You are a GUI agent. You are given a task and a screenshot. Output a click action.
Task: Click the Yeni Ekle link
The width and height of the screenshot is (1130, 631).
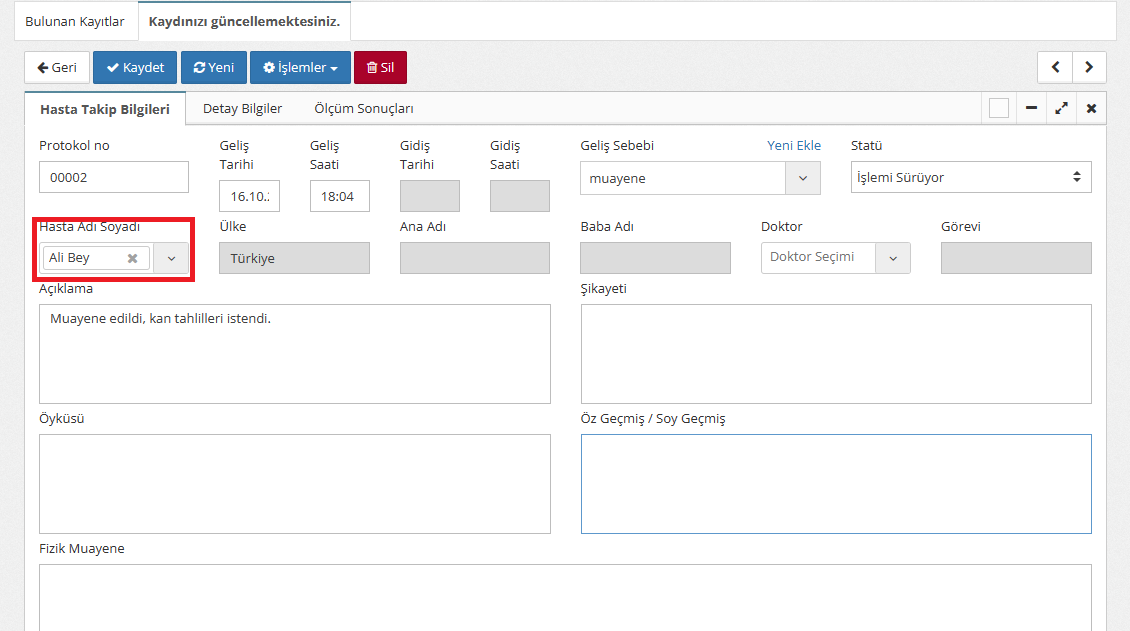coord(793,145)
